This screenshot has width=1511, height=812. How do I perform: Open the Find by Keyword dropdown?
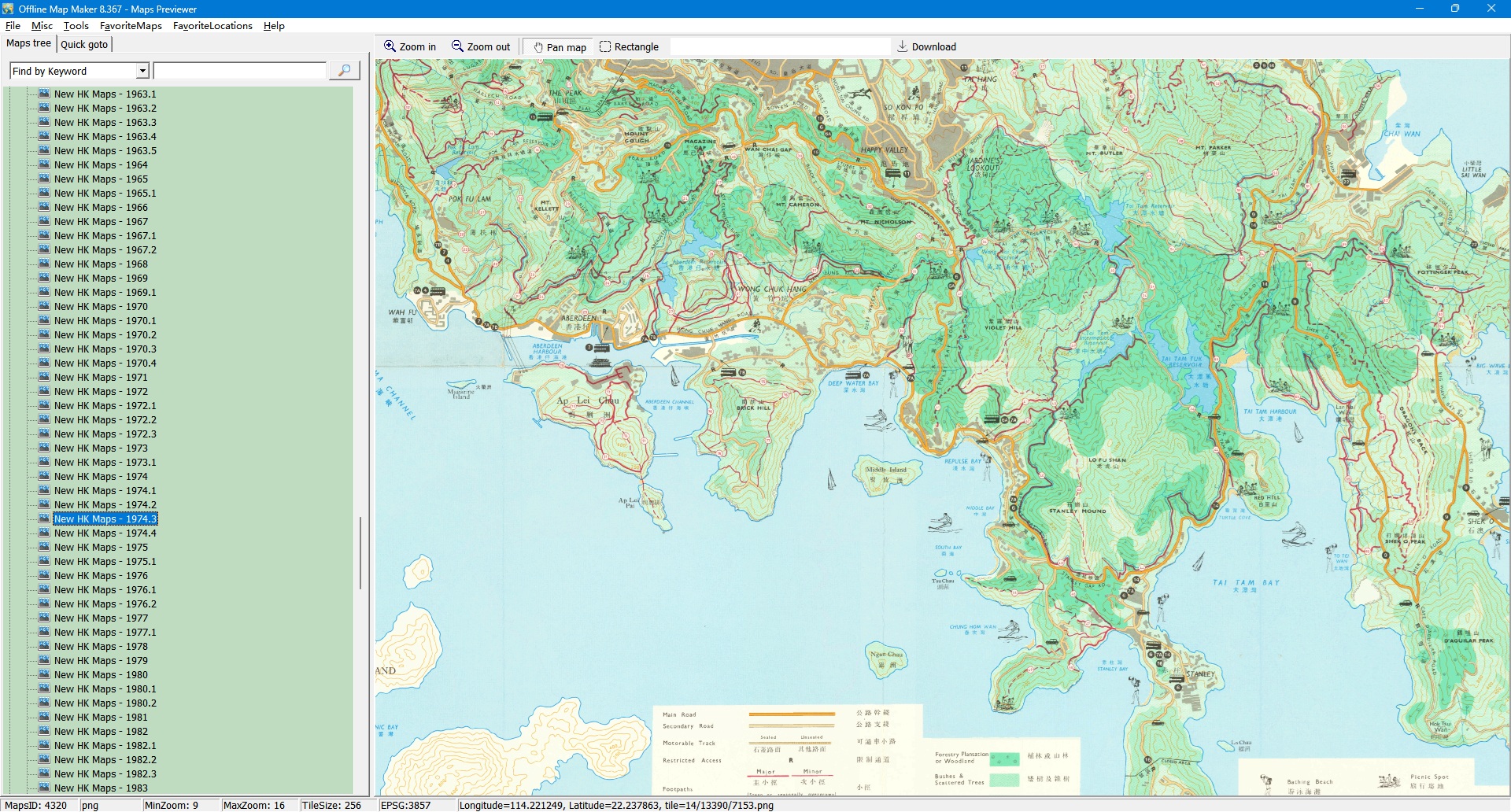(x=142, y=71)
